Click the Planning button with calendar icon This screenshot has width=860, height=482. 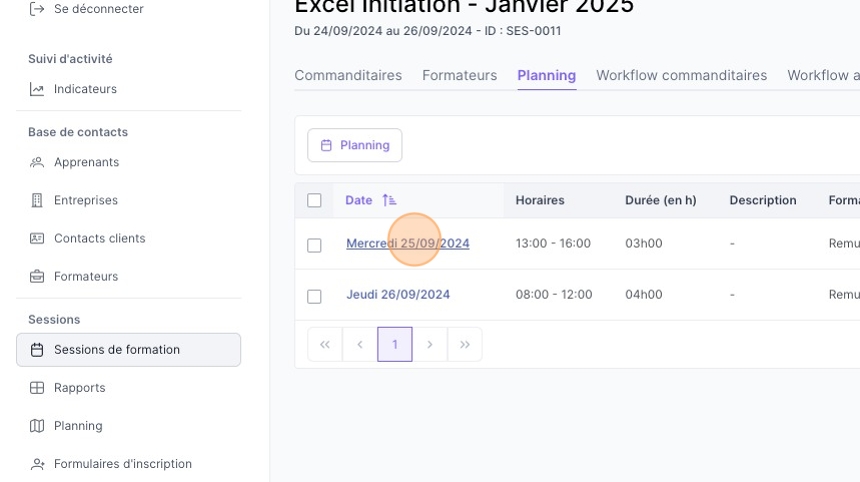354,145
